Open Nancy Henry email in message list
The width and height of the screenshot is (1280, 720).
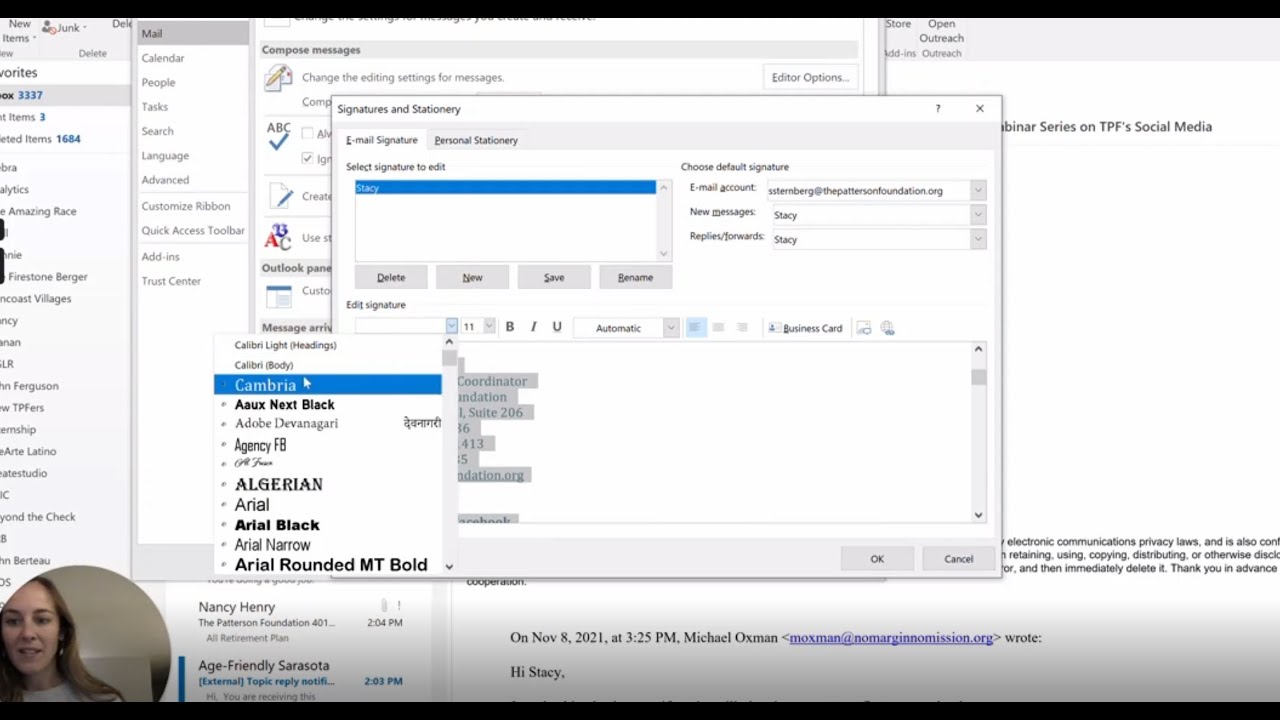click(x=300, y=622)
